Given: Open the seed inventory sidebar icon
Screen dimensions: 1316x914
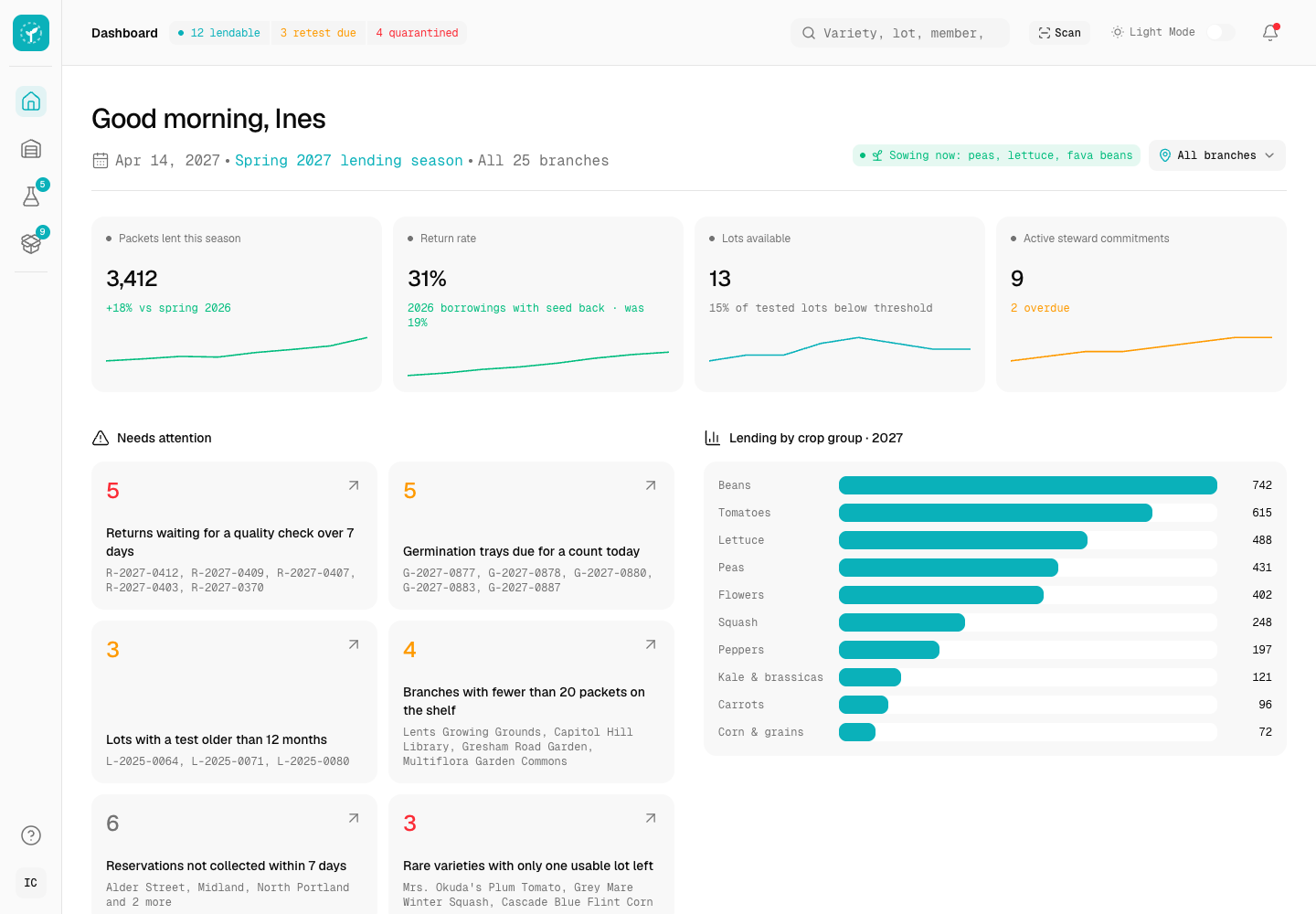Looking at the screenshot, I should (x=31, y=149).
